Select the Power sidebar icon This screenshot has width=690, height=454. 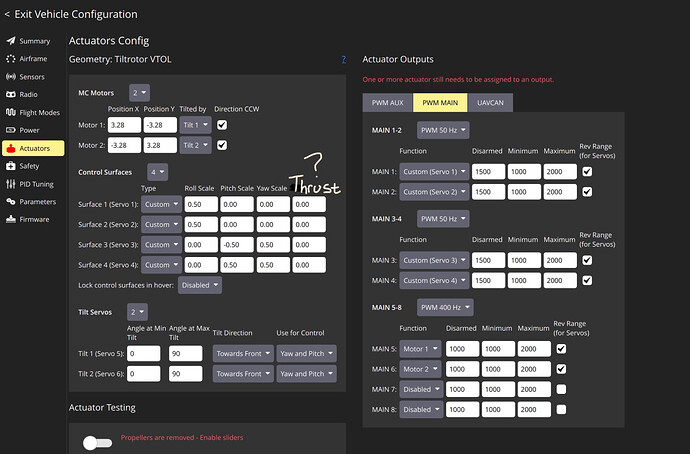11,130
